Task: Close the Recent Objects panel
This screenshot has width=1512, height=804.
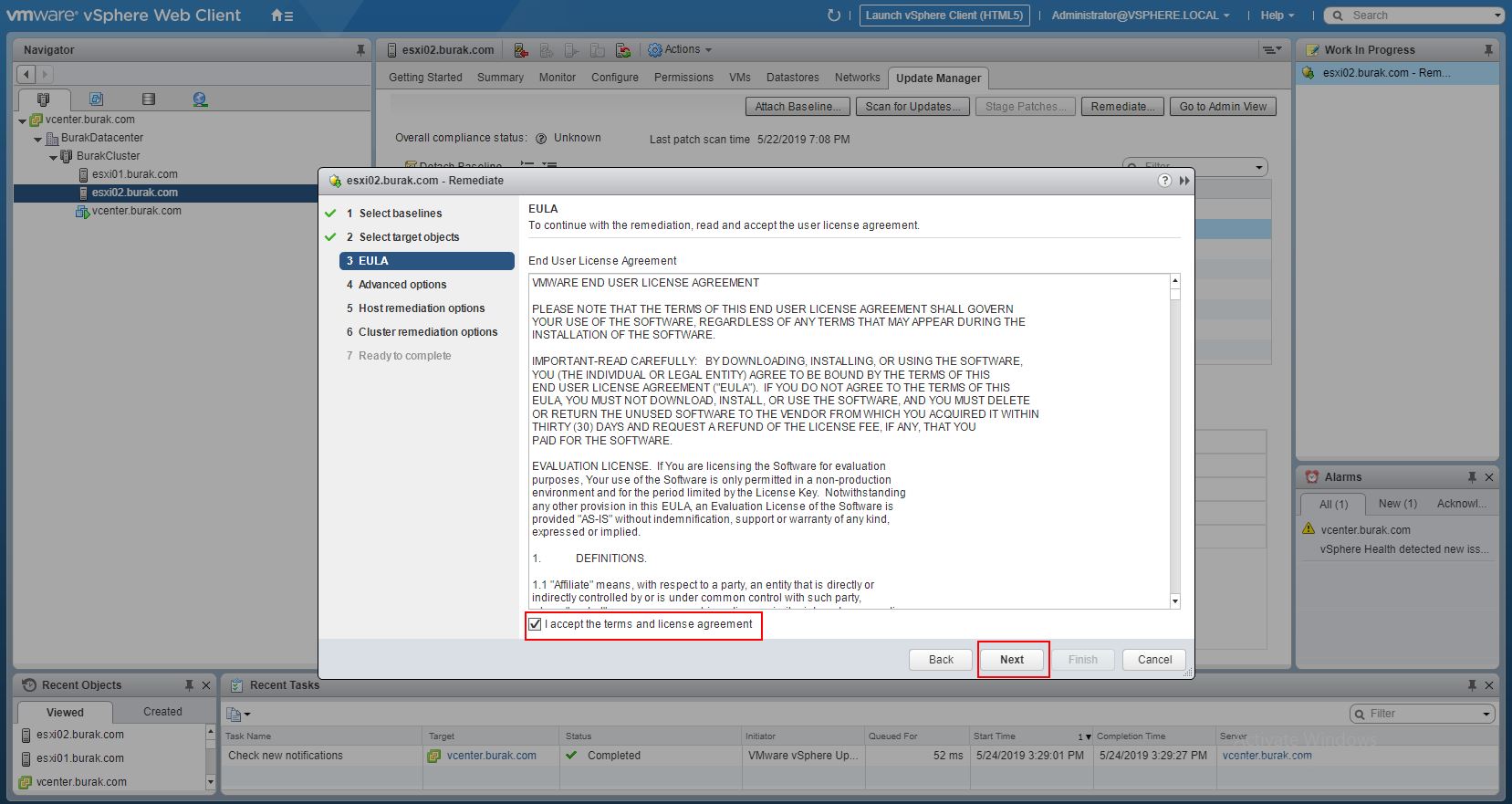Action: point(206,685)
